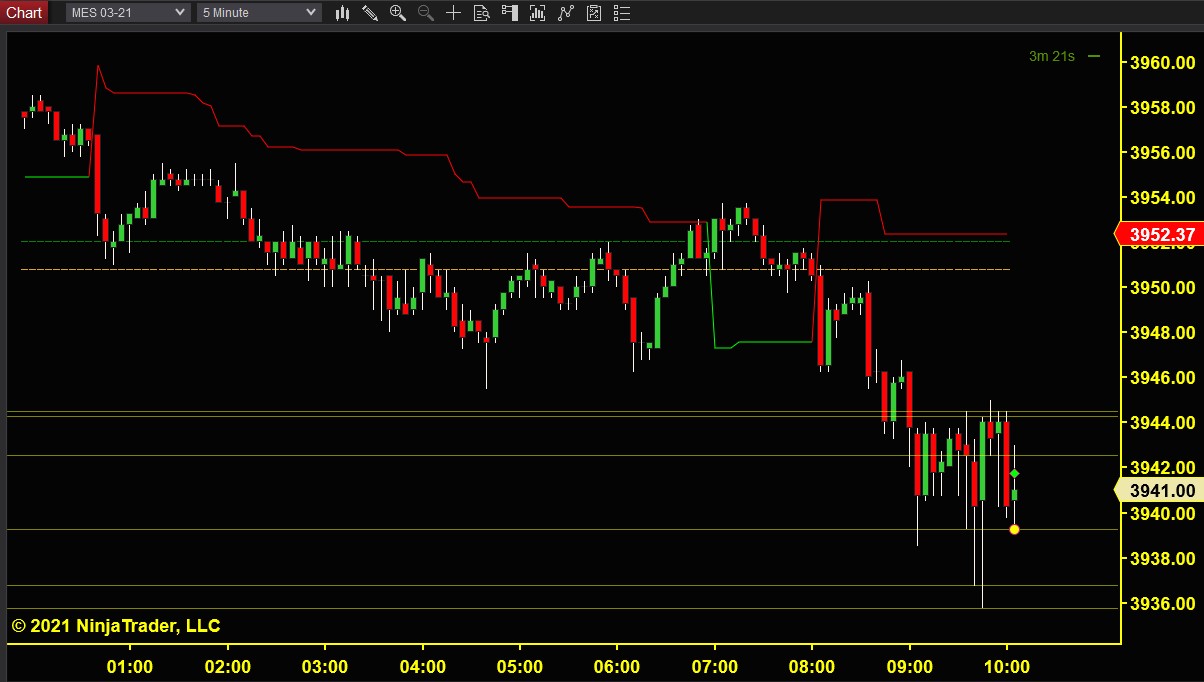Click the 3950.00 price axis label
1204x682 pixels.
1162,288
